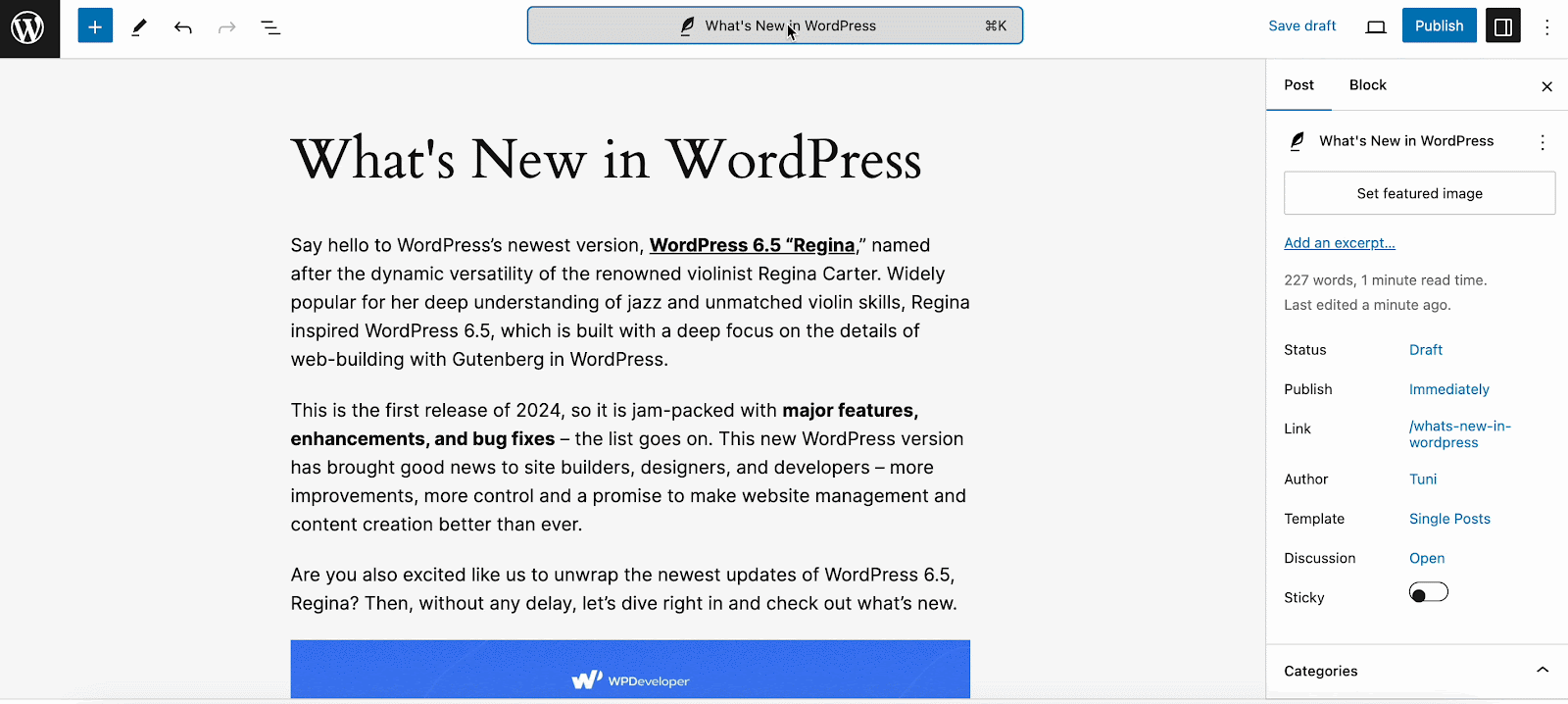The image size is (1568, 704).
Task: Click the paragraph starting "Are you also excited"
Action: 630,588
